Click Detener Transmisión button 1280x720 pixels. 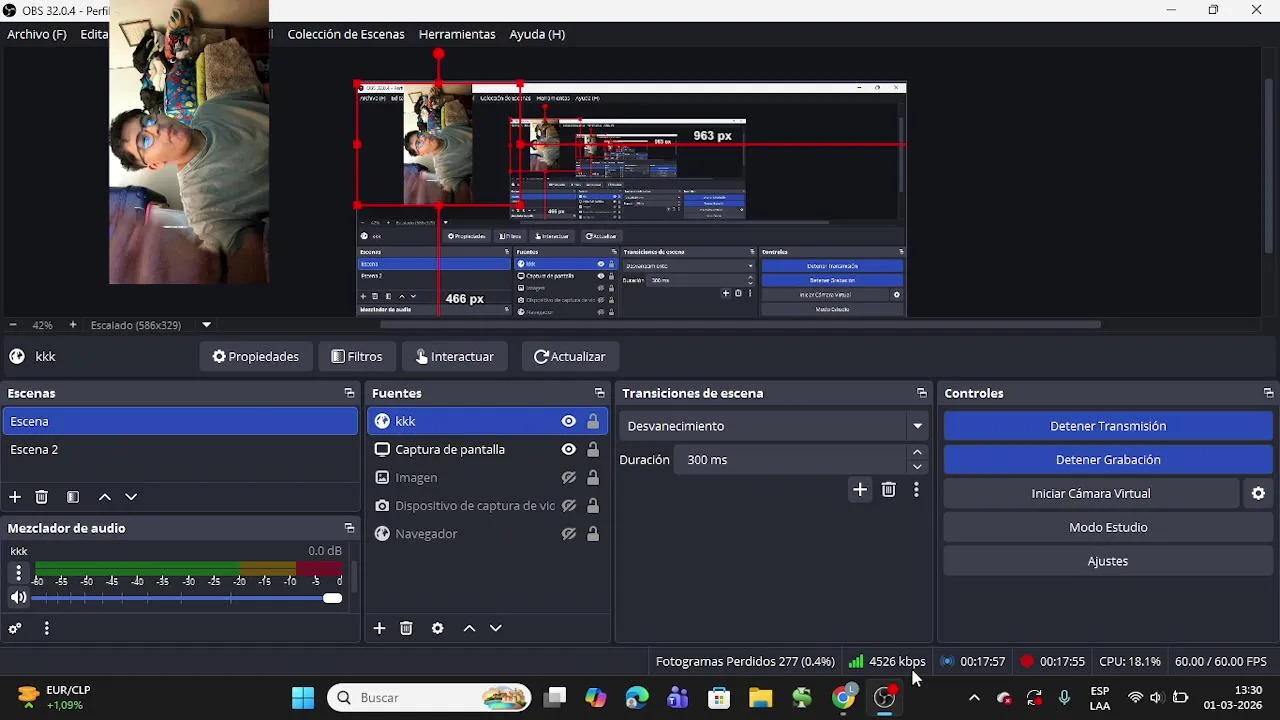pos(1108,426)
